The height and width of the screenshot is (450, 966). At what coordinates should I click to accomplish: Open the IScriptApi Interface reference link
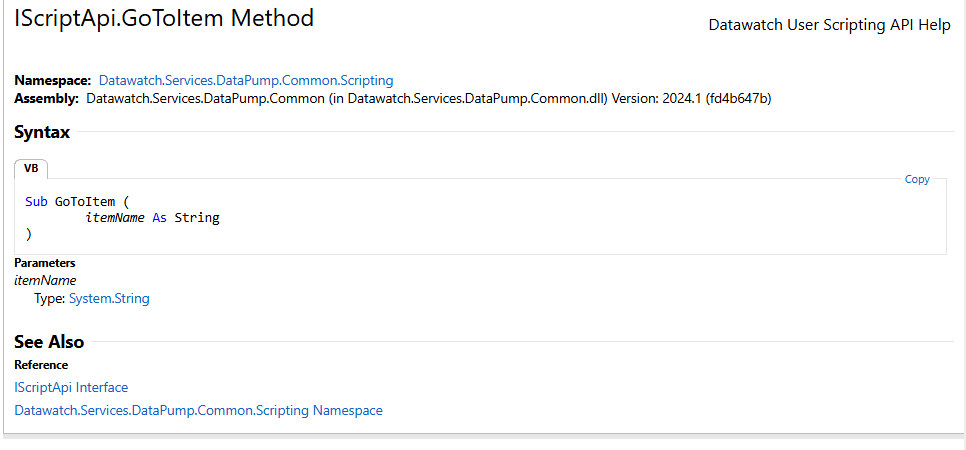(x=71, y=388)
